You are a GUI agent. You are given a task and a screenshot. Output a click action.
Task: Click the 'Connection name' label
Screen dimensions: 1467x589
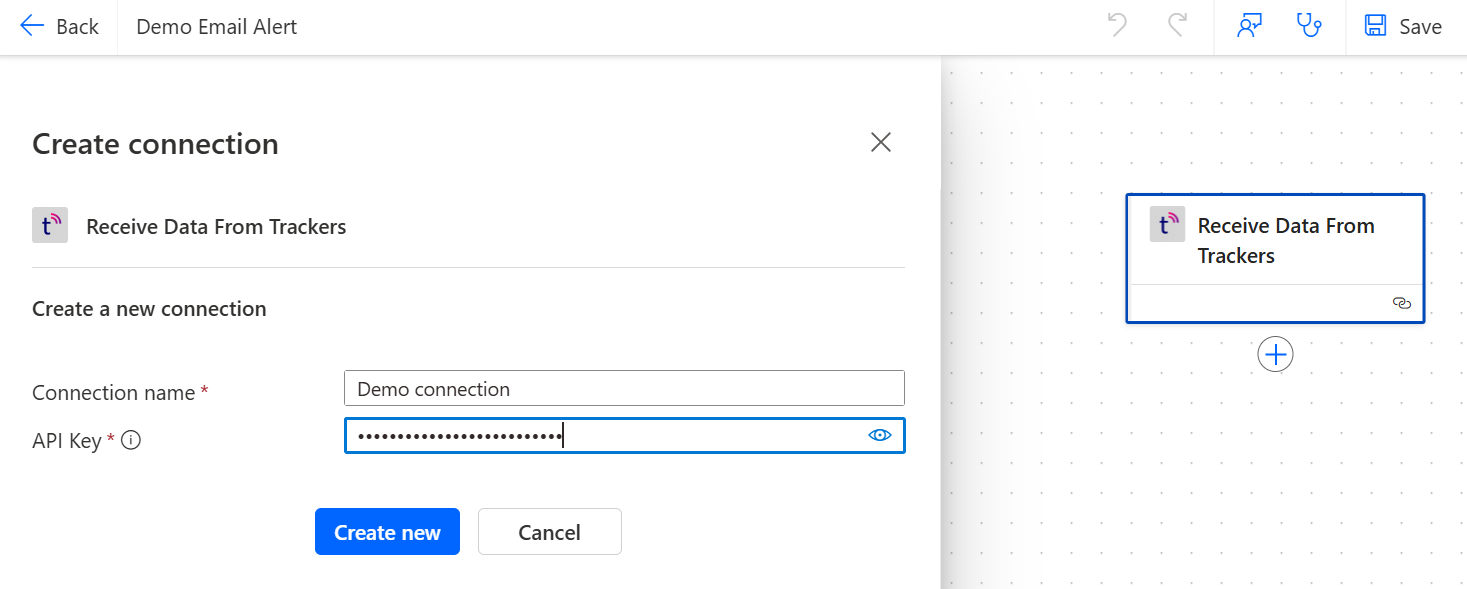coord(113,392)
